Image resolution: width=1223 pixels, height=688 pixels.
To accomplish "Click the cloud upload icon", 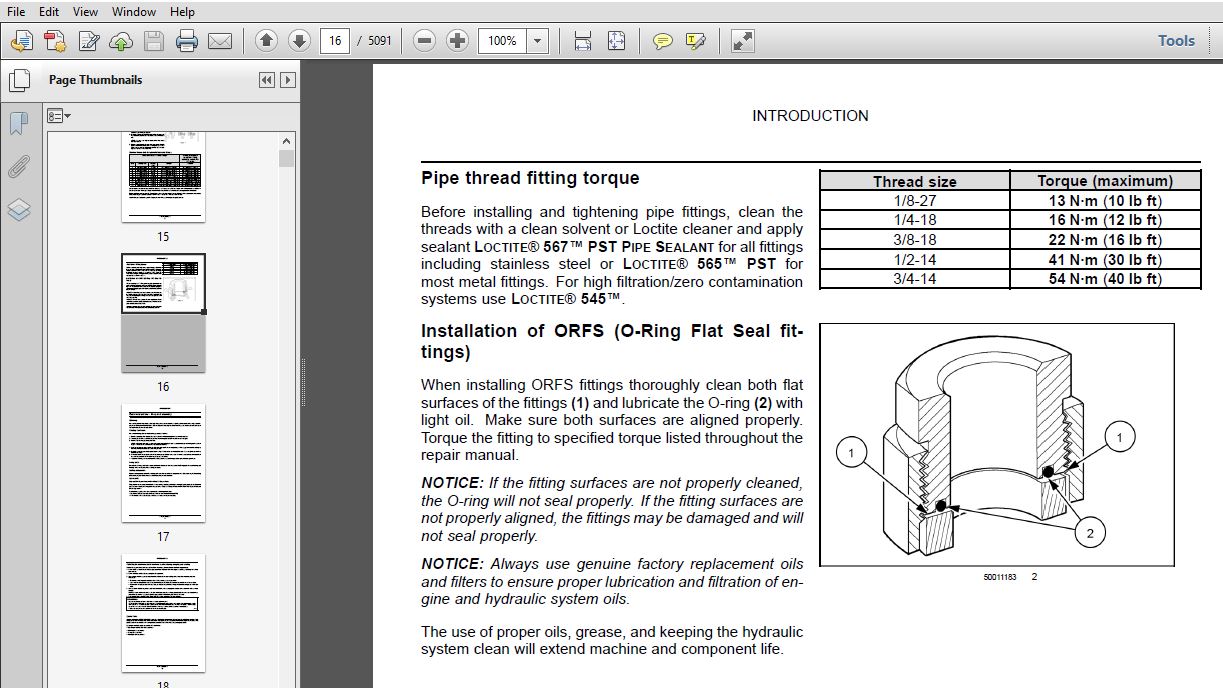I will pos(120,41).
